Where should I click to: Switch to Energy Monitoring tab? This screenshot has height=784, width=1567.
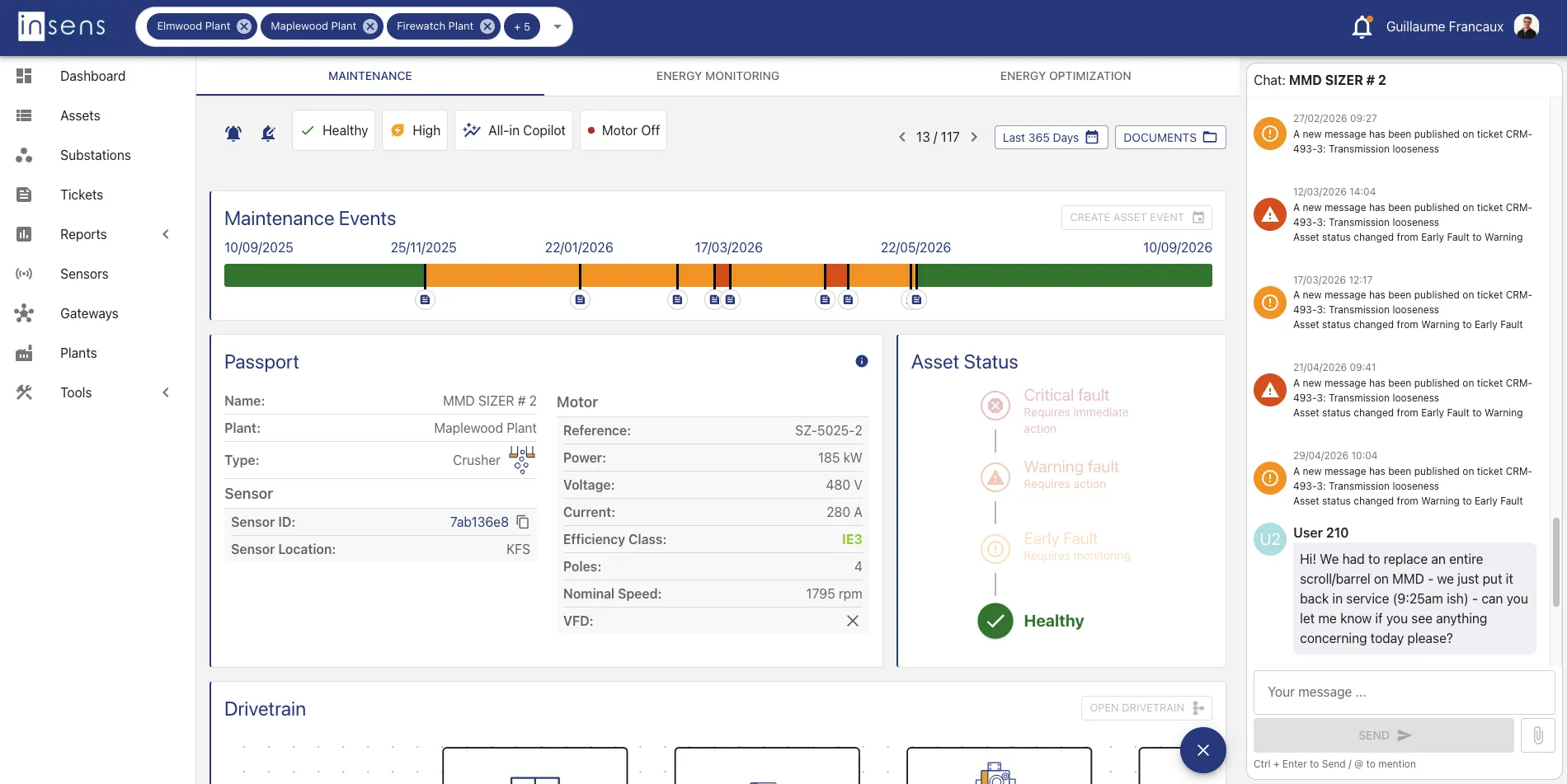(718, 76)
